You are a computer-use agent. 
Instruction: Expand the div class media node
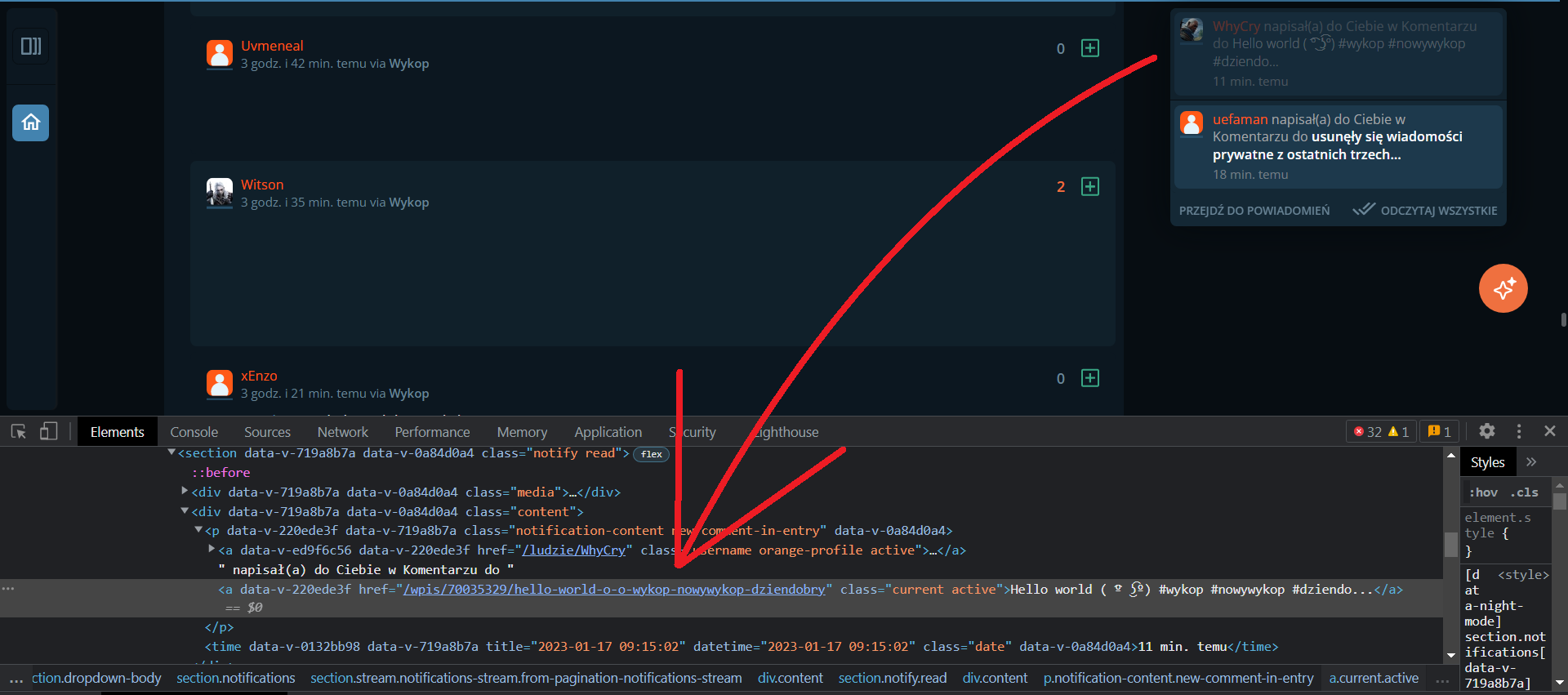(185, 491)
